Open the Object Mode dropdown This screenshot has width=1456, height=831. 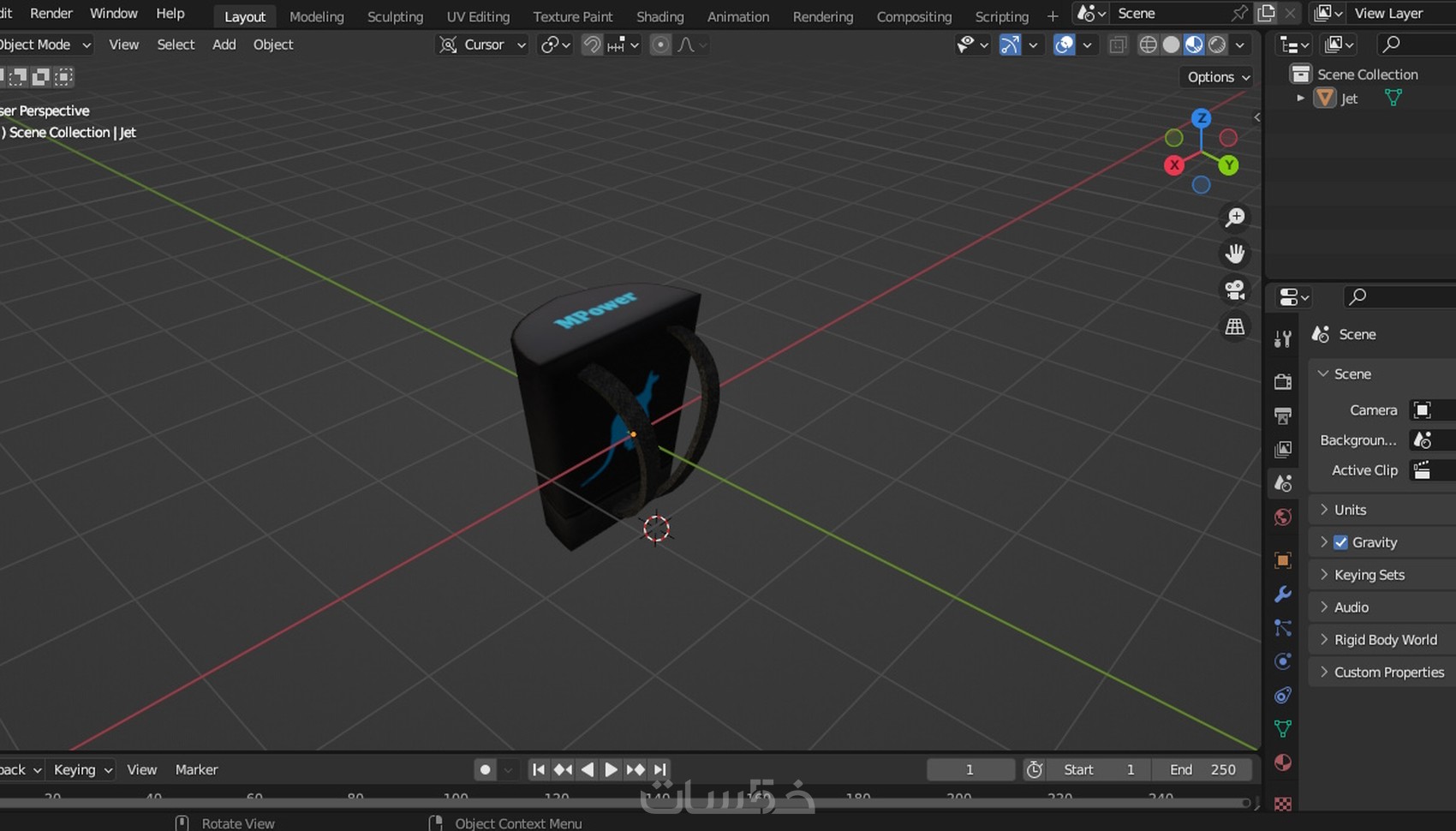[45, 45]
